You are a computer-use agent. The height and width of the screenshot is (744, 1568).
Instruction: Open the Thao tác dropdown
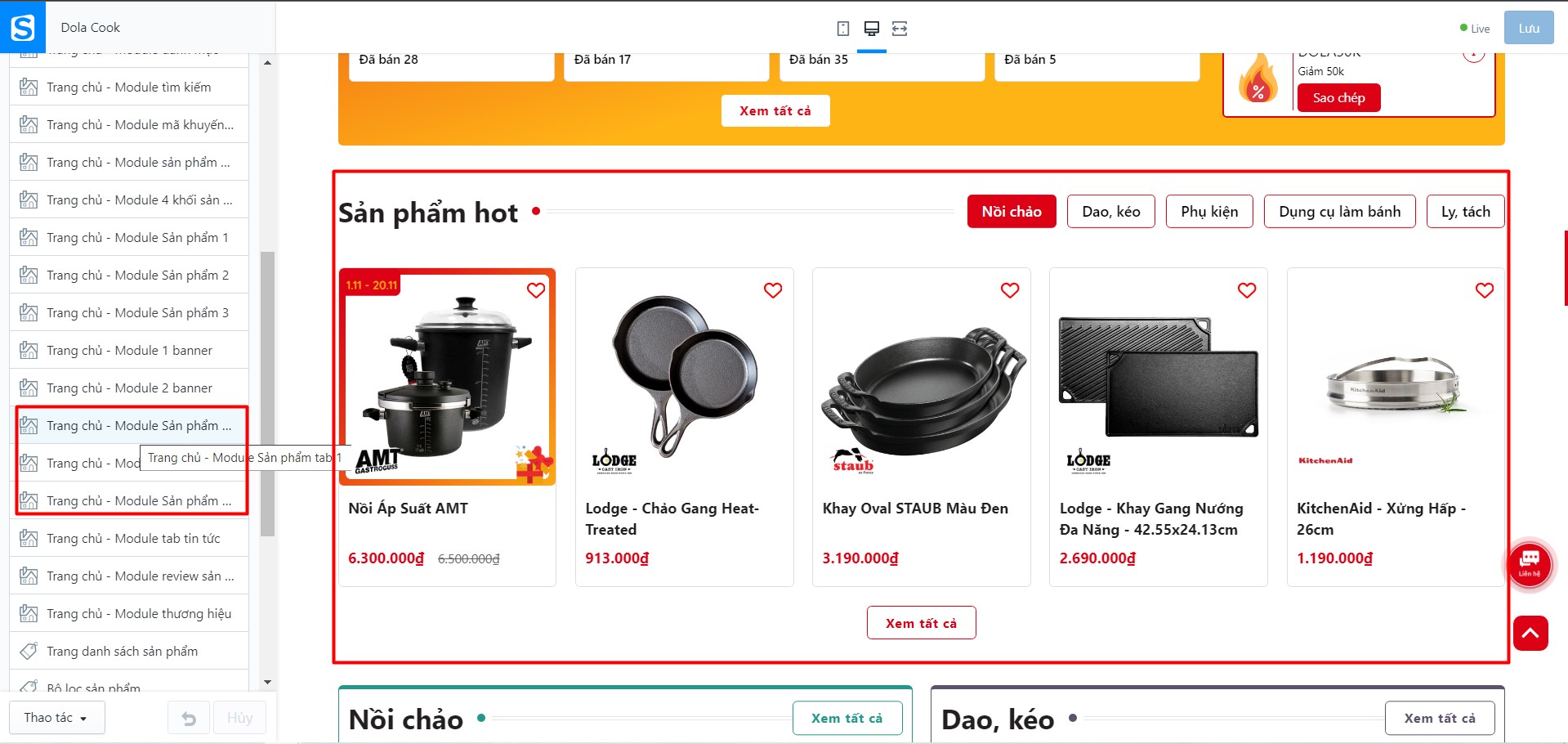56,718
